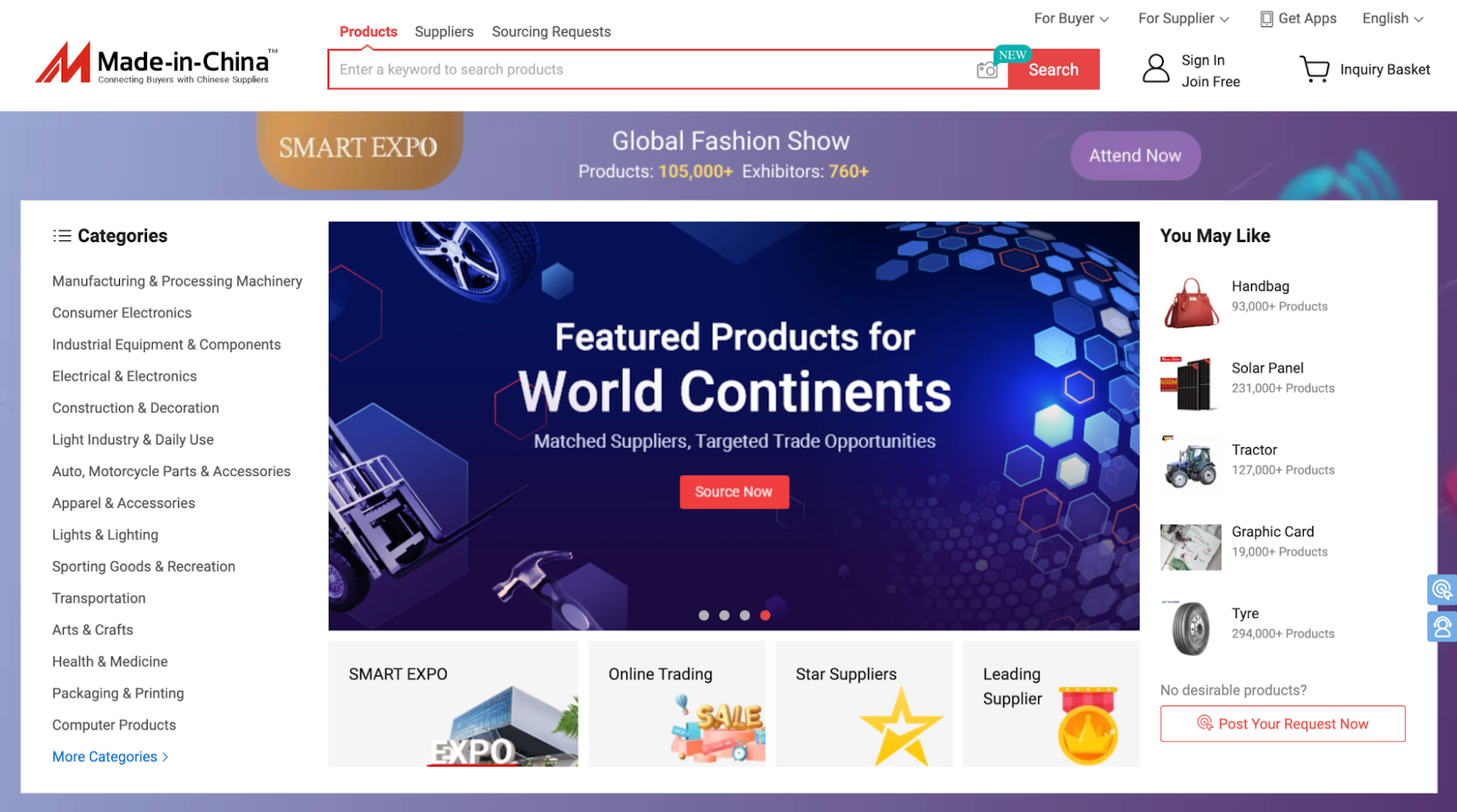Screen dimensions: 1457x812
Task: Click the user profile icon
Action: (x=1155, y=69)
